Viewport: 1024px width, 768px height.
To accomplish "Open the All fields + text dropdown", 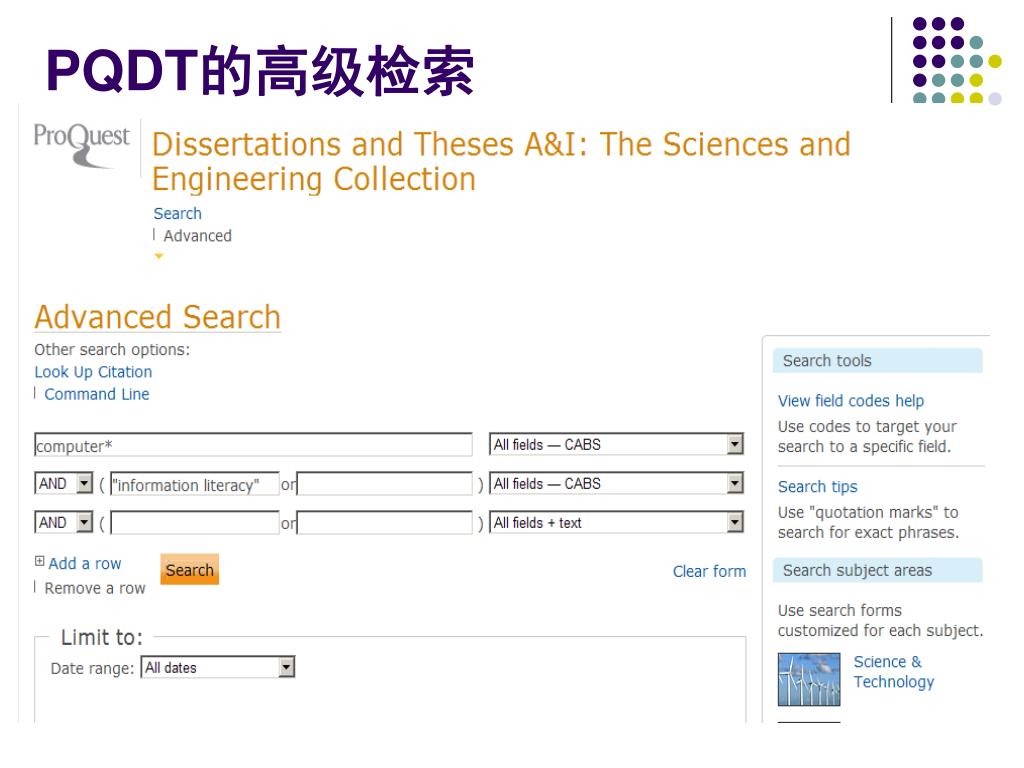I will tap(616, 523).
